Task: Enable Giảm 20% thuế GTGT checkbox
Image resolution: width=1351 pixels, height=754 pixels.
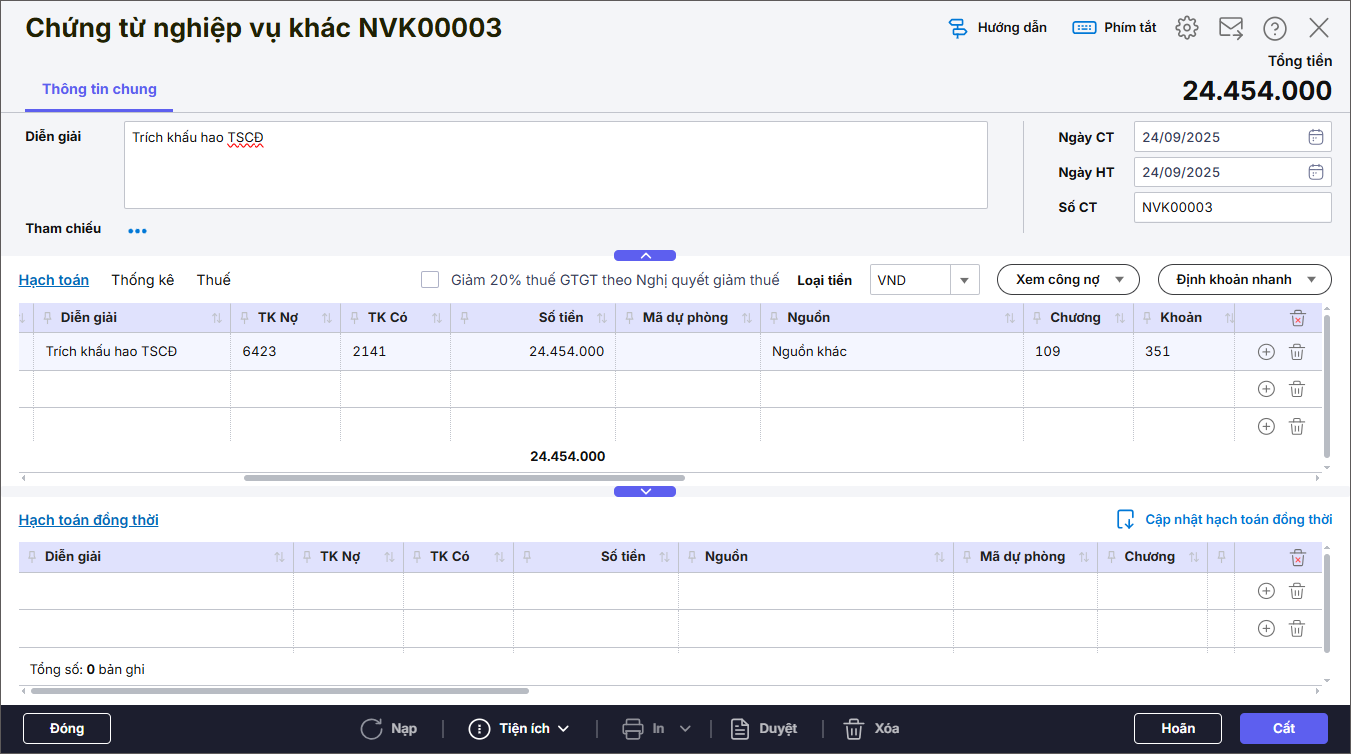Action: (430, 280)
